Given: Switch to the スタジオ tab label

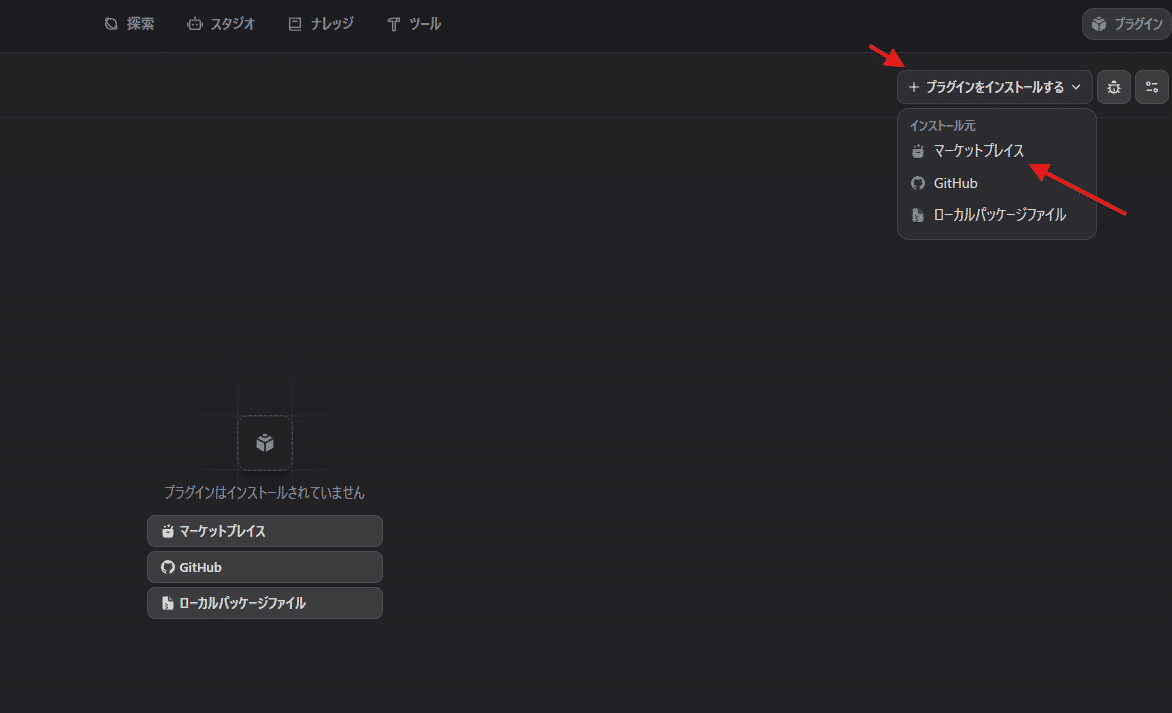Looking at the screenshot, I should pos(232,24).
